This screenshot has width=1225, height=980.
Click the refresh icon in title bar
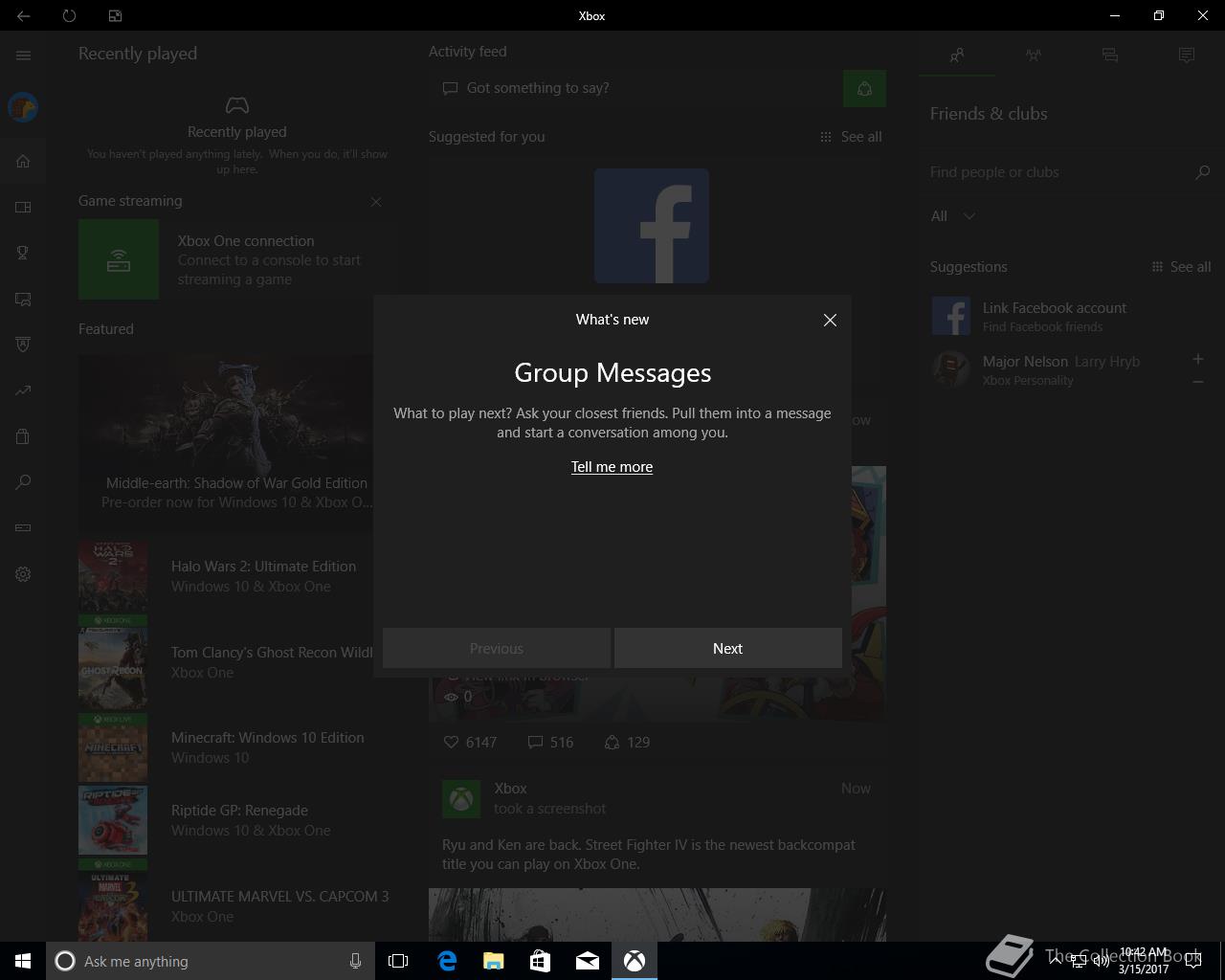[69, 15]
